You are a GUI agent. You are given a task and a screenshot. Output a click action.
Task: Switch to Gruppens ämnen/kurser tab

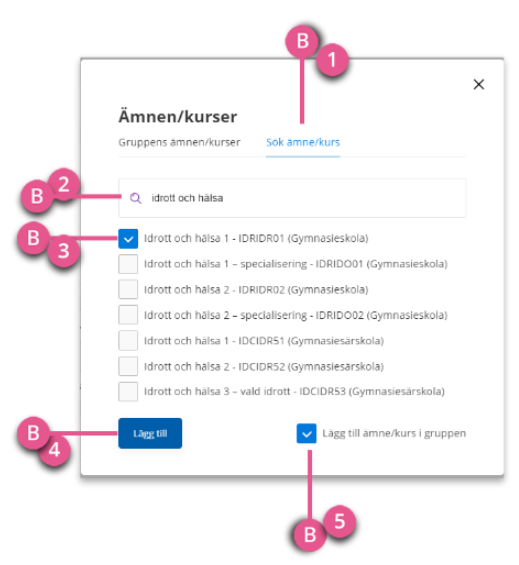(179, 142)
